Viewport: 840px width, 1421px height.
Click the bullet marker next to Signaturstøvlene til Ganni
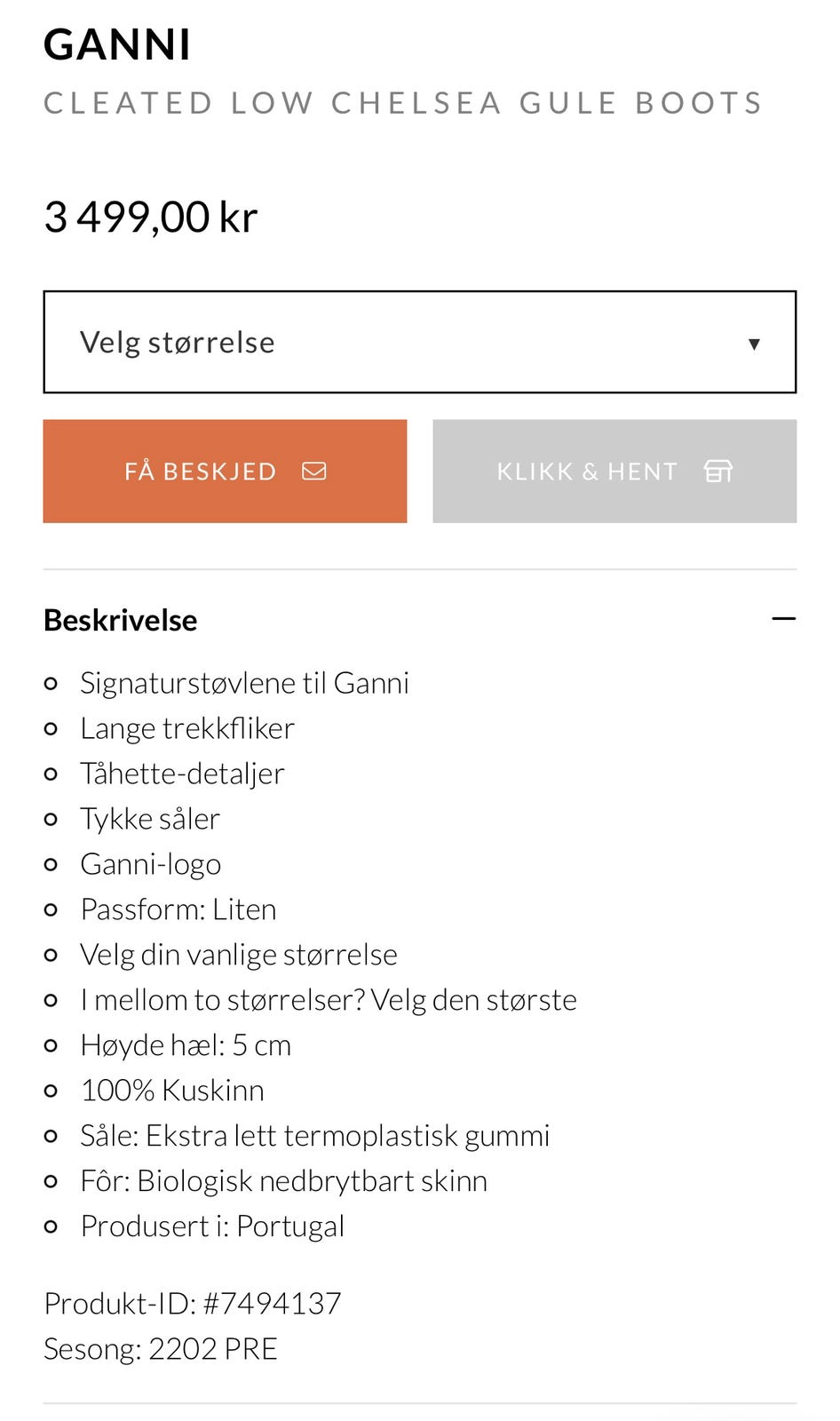pos(51,684)
